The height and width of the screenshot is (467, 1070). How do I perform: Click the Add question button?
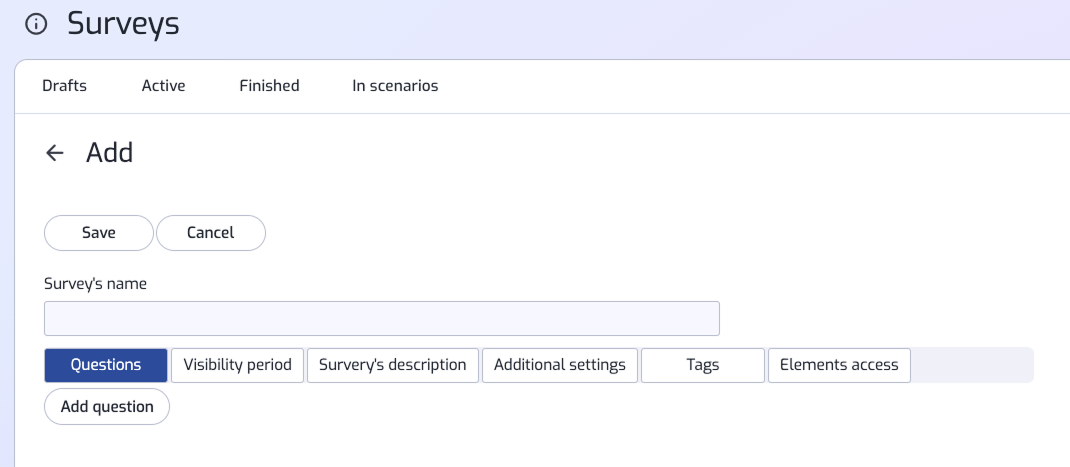point(107,407)
